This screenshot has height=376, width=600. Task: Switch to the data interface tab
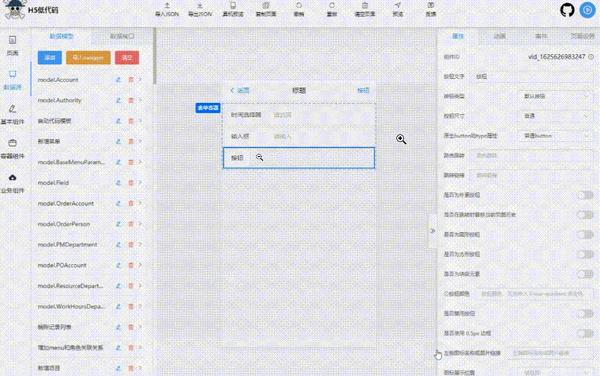point(122,36)
